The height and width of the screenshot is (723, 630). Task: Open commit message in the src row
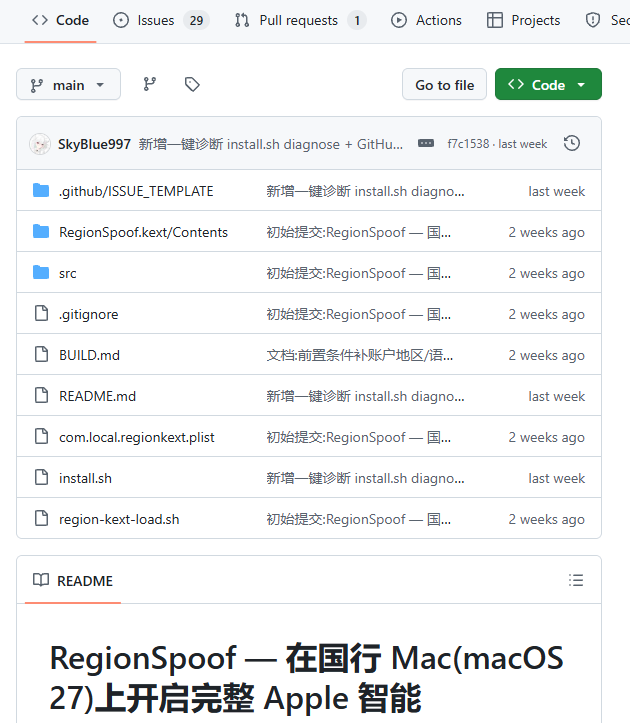(358, 273)
